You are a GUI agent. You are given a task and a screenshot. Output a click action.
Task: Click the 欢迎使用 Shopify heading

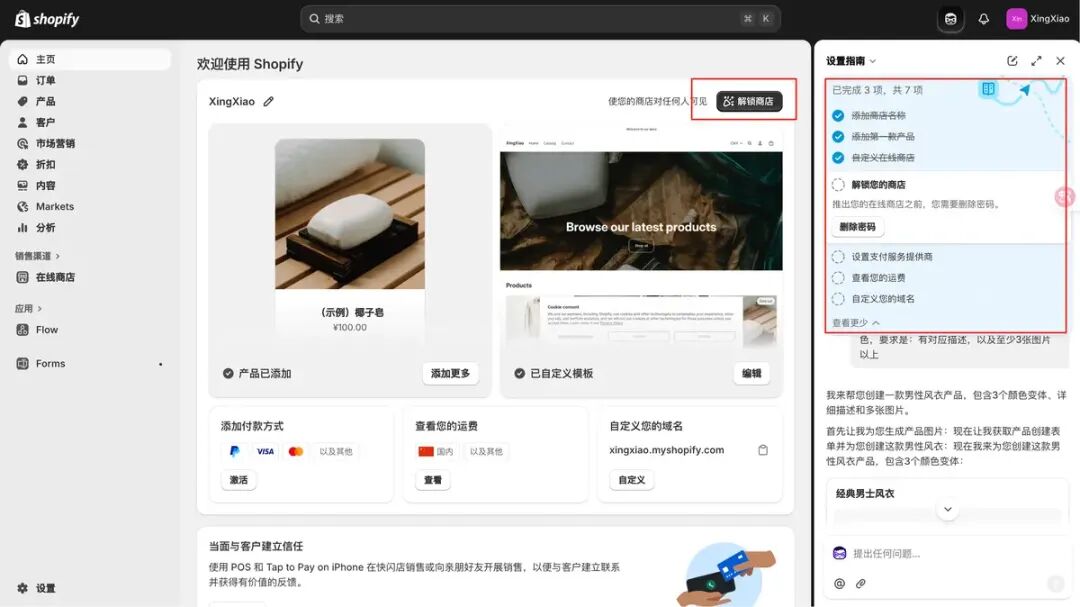coord(250,64)
